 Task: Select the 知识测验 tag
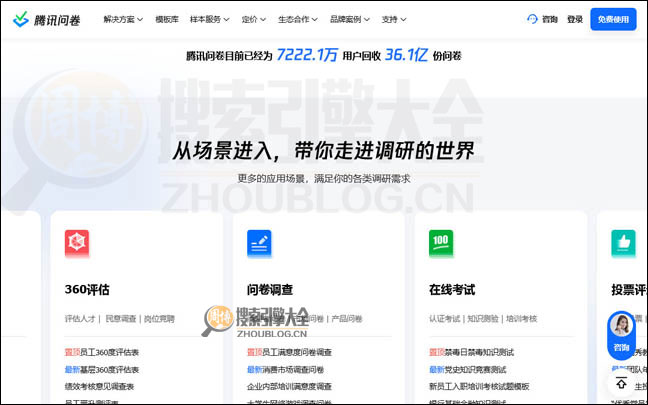(x=483, y=319)
